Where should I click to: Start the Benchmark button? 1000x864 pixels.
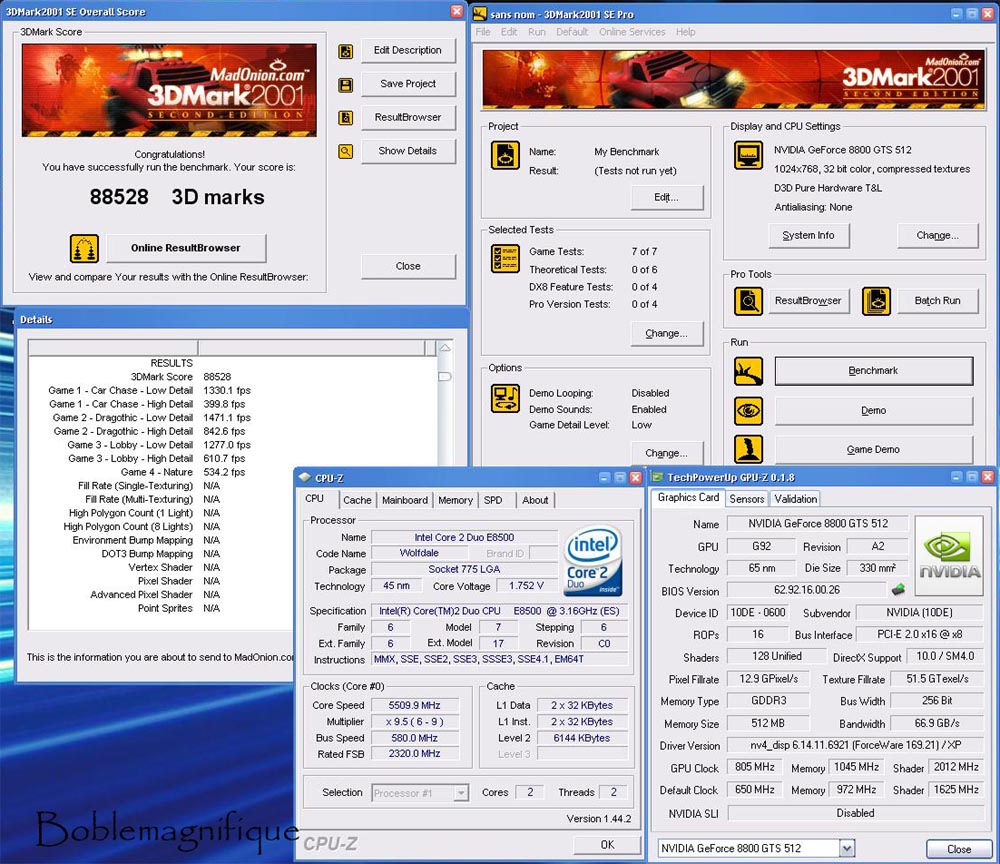tap(873, 370)
